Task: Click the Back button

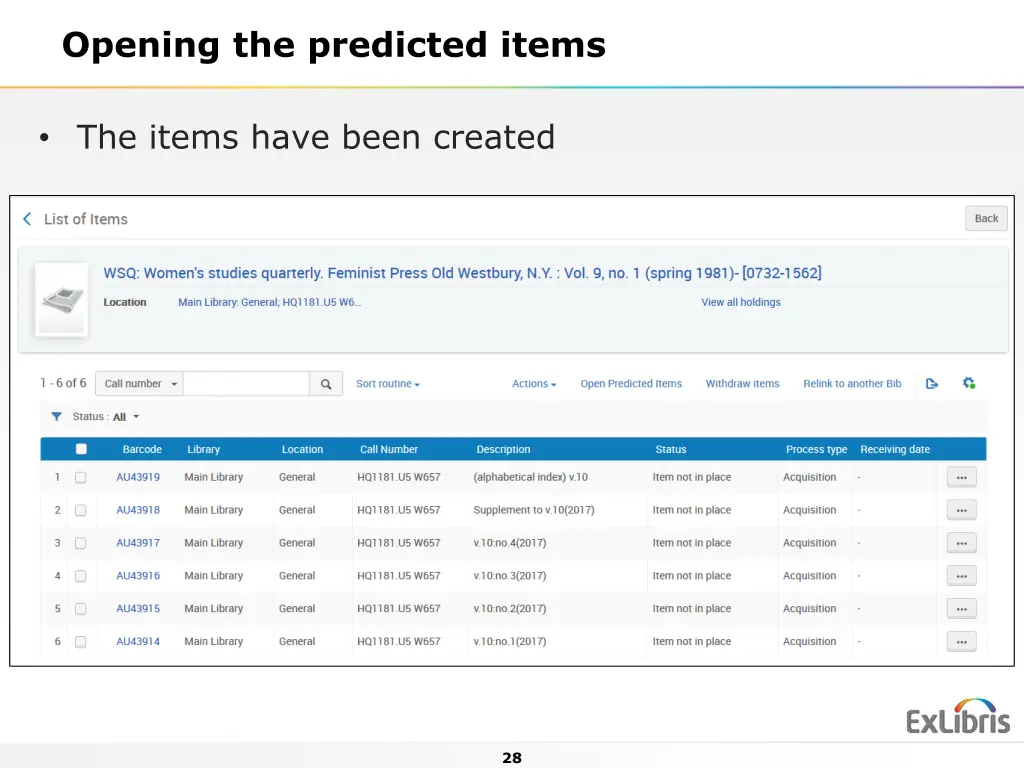Action: pos(986,219)
